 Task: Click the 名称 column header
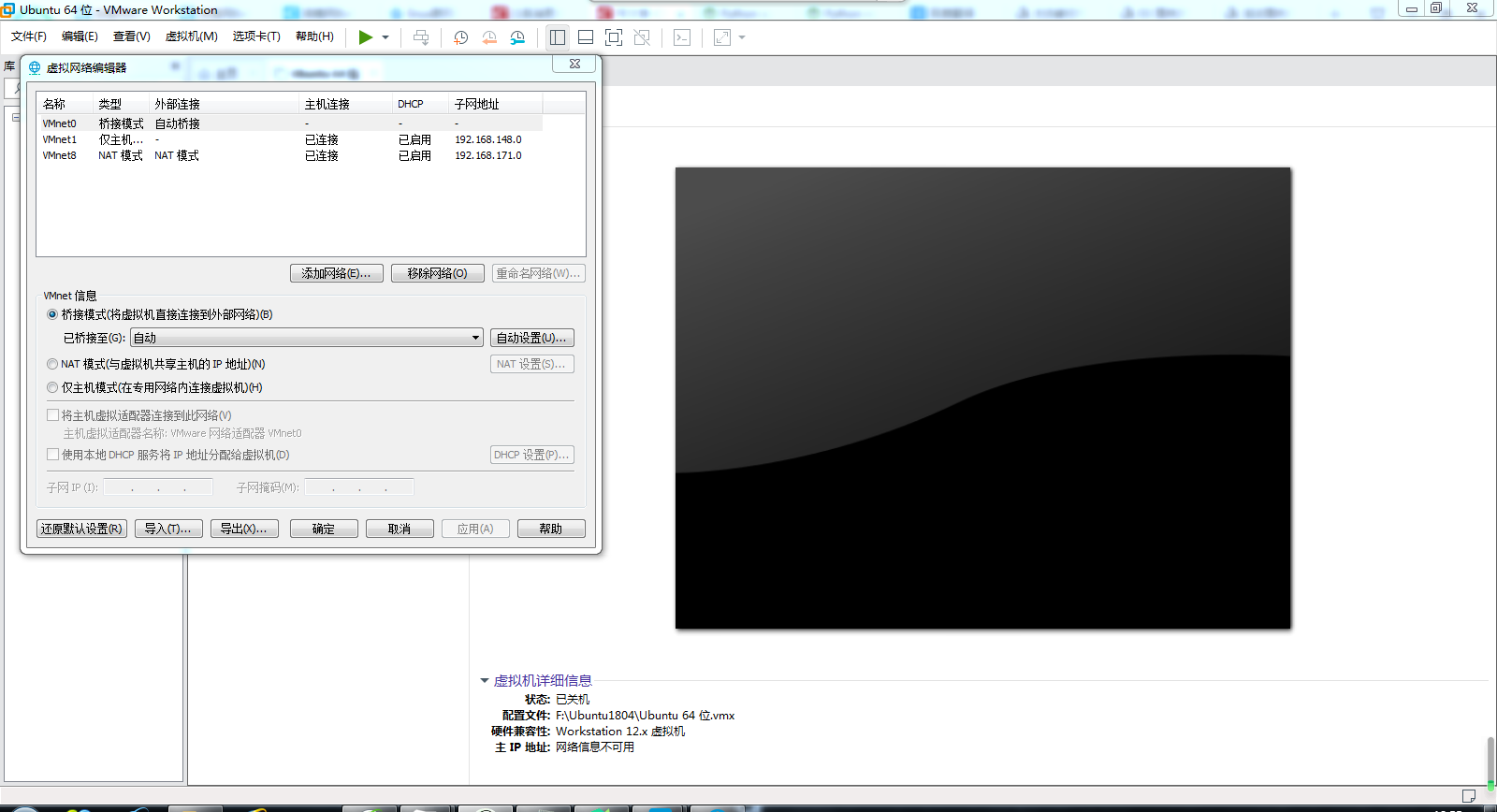click(65, 104)
